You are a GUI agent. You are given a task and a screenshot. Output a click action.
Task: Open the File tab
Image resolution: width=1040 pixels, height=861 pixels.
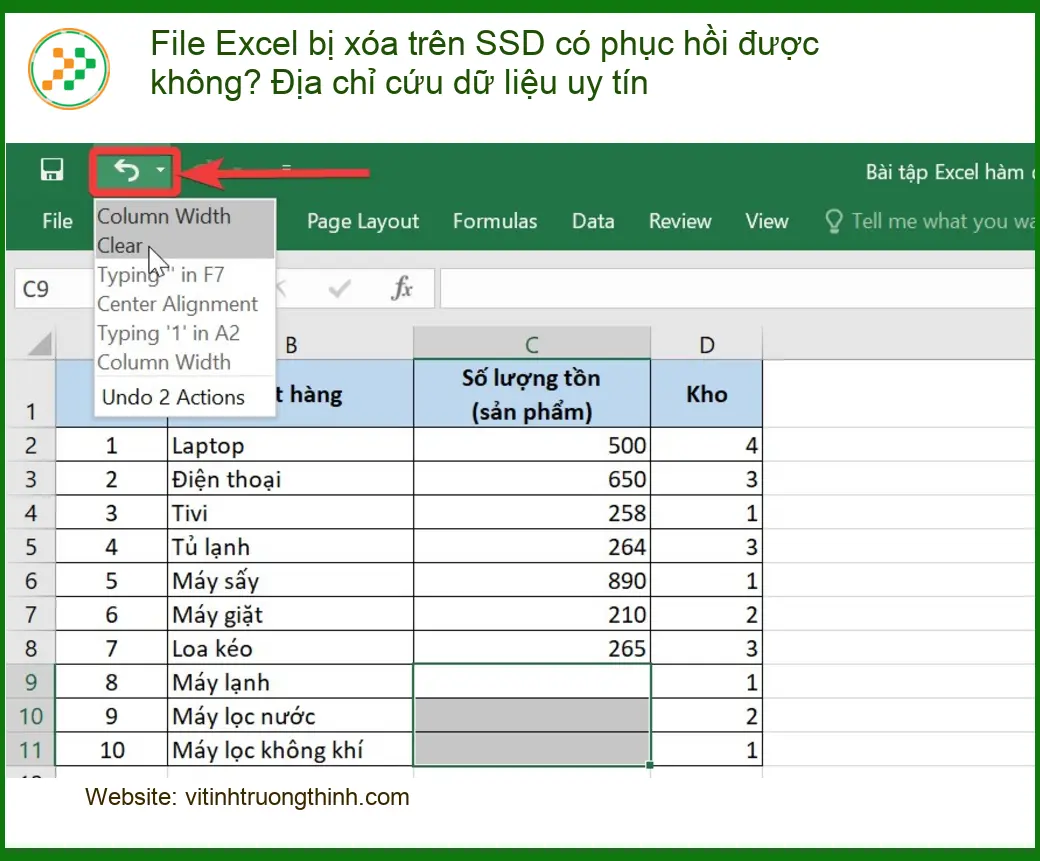57,221
